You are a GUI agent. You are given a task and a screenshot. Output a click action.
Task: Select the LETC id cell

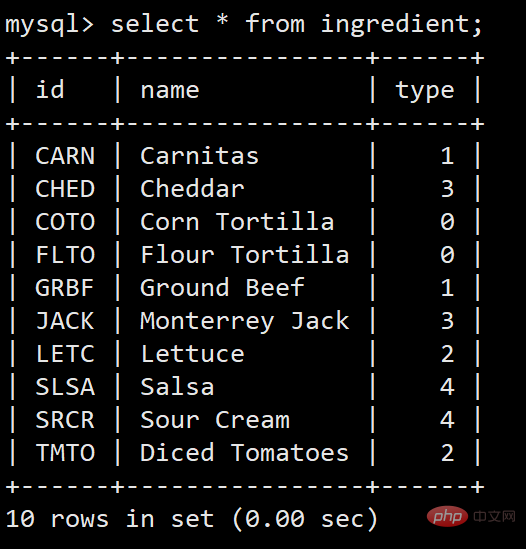[65, 354]
